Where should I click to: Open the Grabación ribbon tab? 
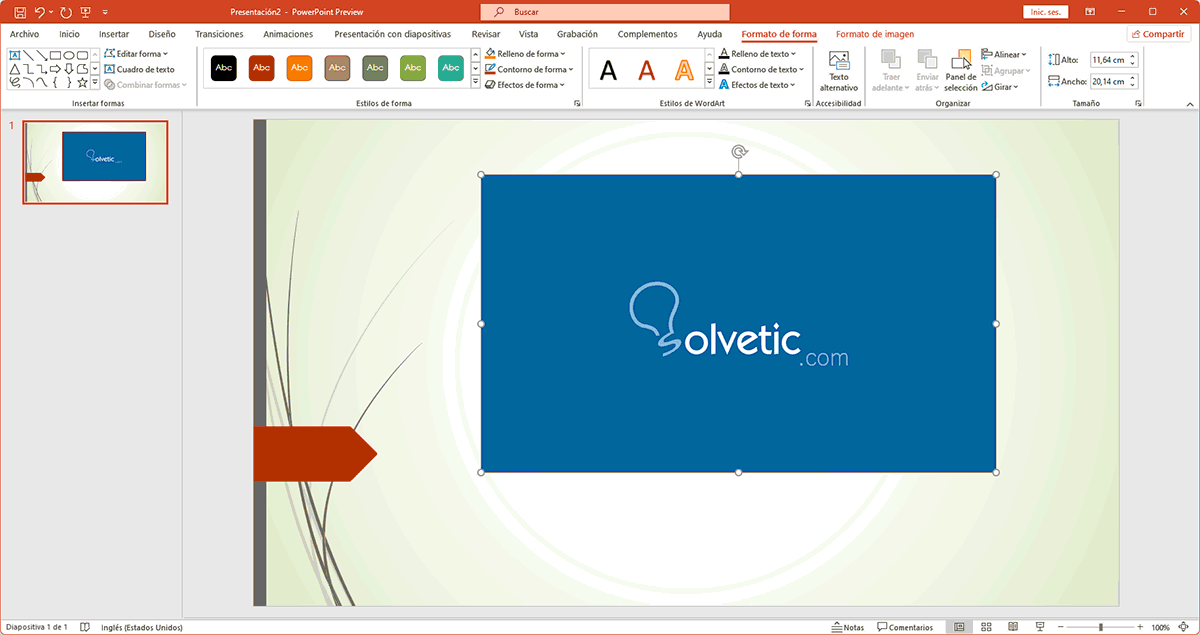(577, 33)
